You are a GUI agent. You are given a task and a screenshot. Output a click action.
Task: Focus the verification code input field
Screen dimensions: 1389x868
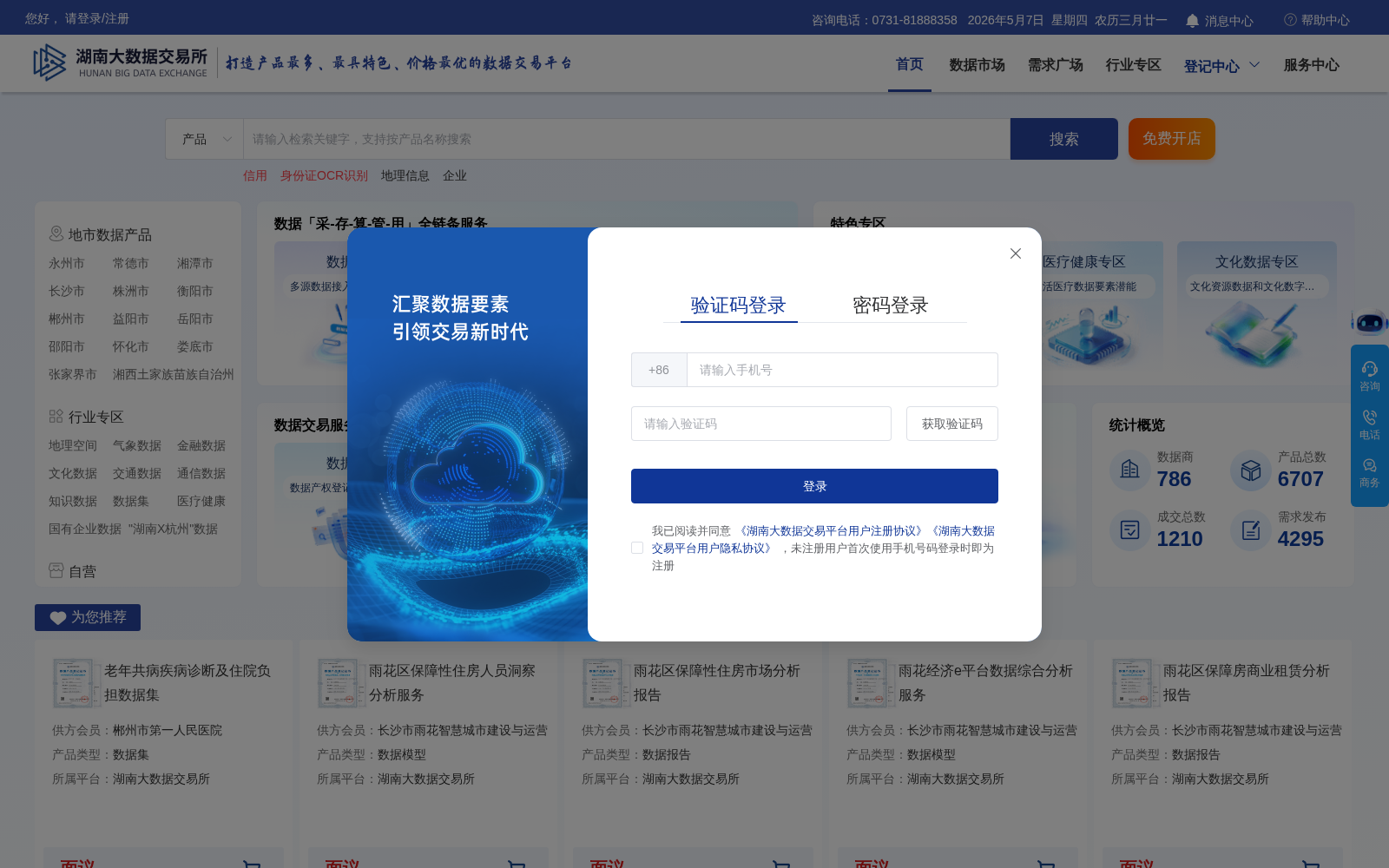pyautogui.click(x=761, y=424)
